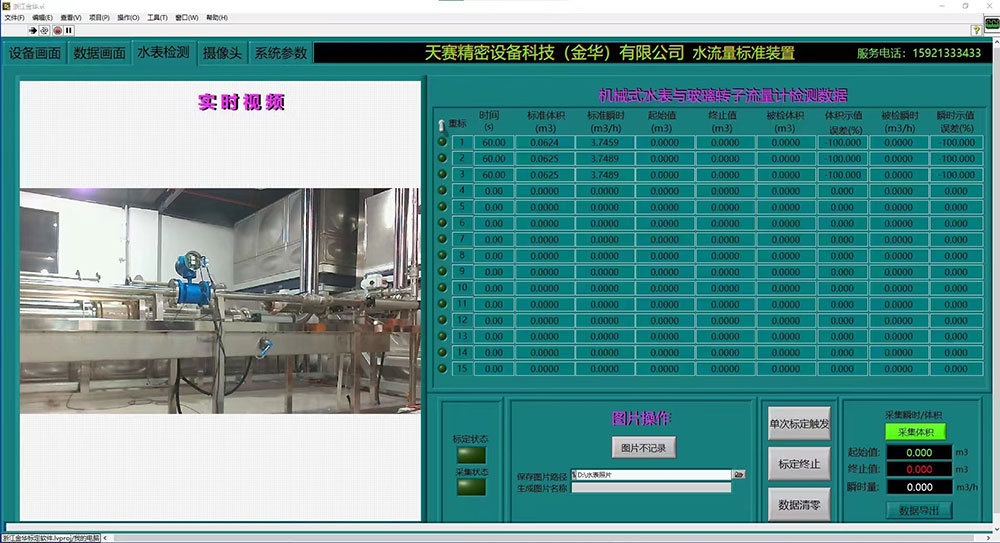The image size is (1000, 543).
Task: Toggle the green 采集体积 mode button
Action: tap(915, 432)
